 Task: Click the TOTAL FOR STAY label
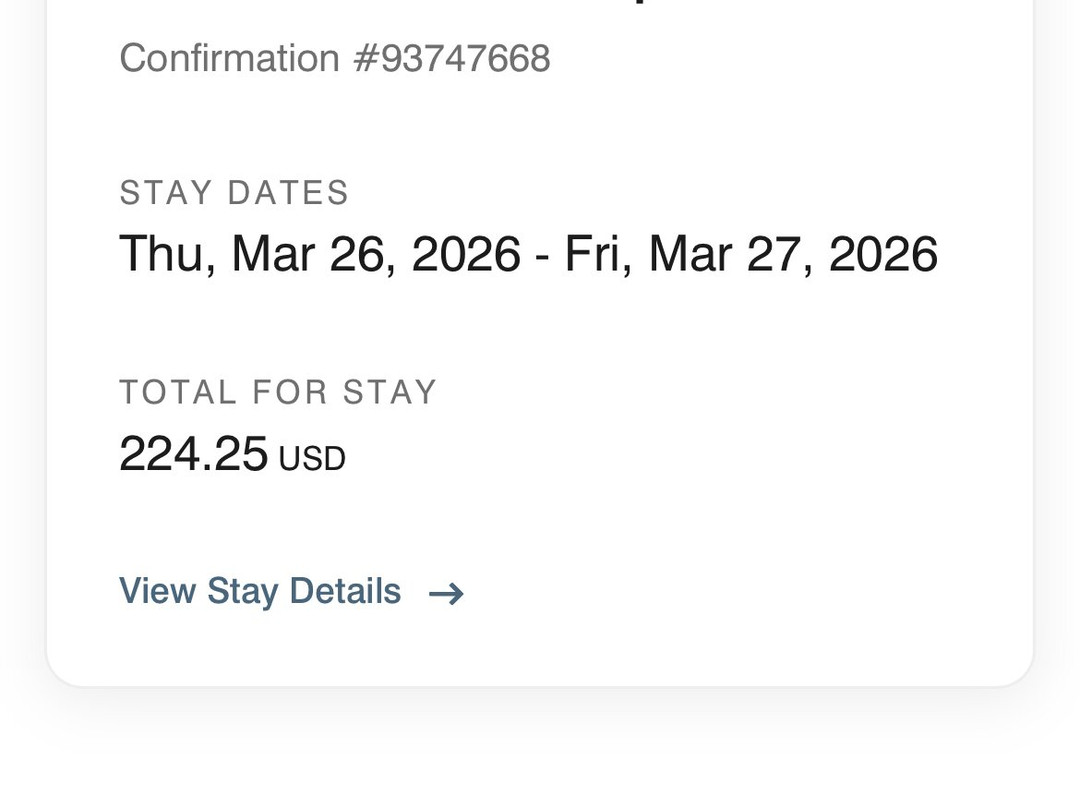click(278, 392)
